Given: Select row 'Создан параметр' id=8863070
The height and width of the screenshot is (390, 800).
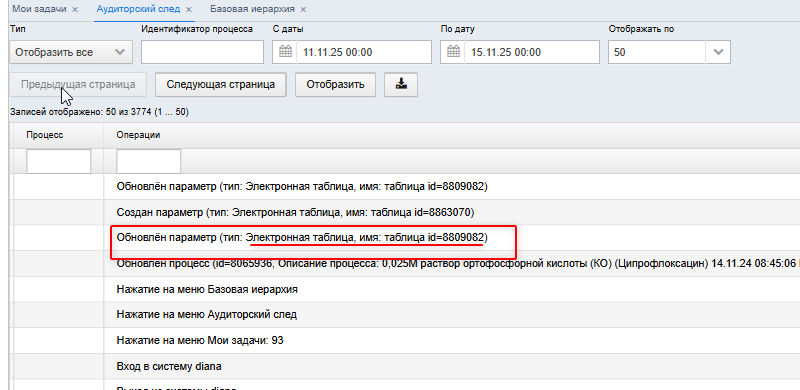Looking at the screenshot, I should 406,212.
